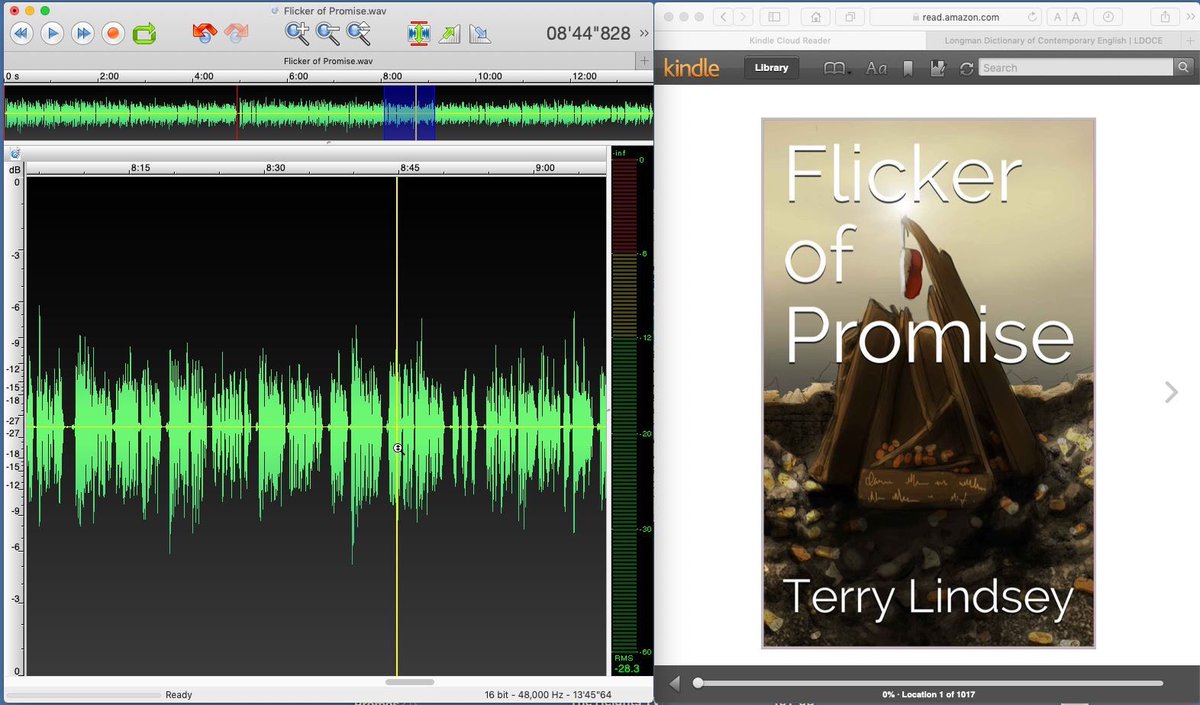The height and width of the screenshot is (705, 1200).
Task: Open the Library in Kindle
Action: 771,67
